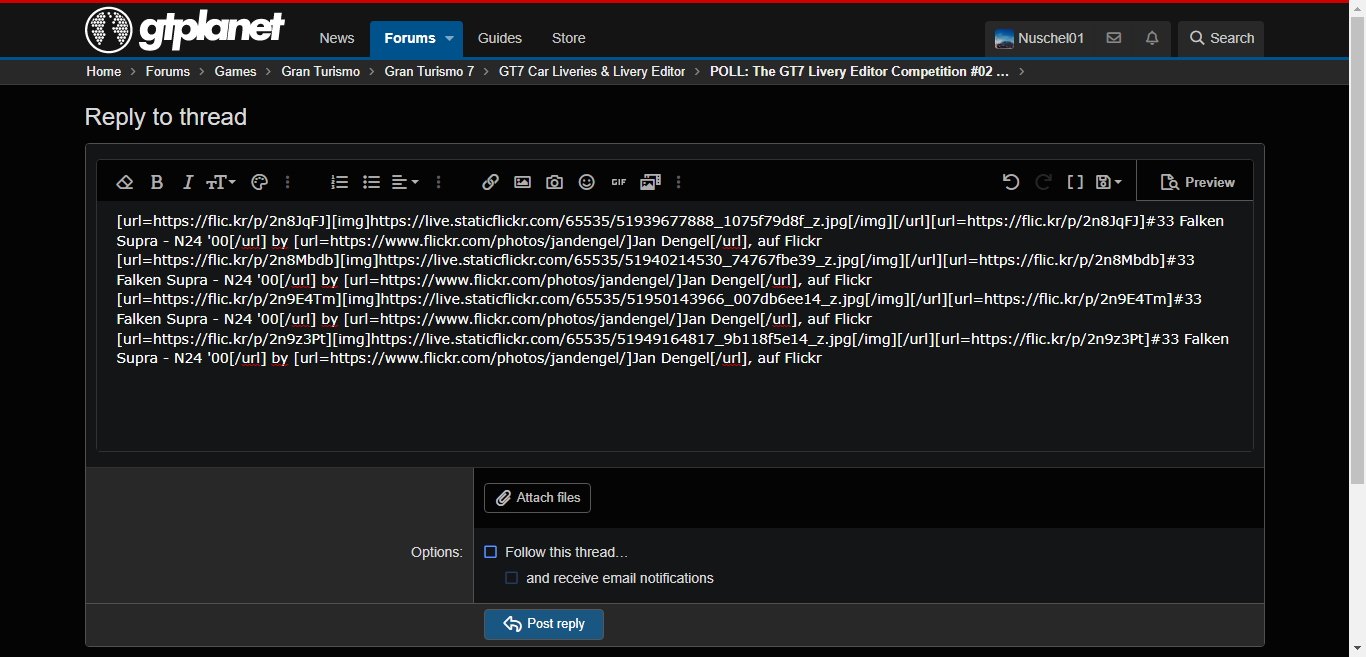Toggle italic formatting
1366x657 pixels.
(x=187, y=182)
